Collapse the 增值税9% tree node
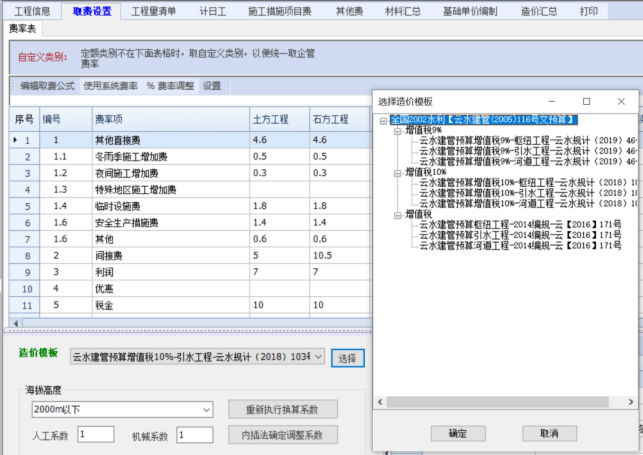 pos(397,131)
